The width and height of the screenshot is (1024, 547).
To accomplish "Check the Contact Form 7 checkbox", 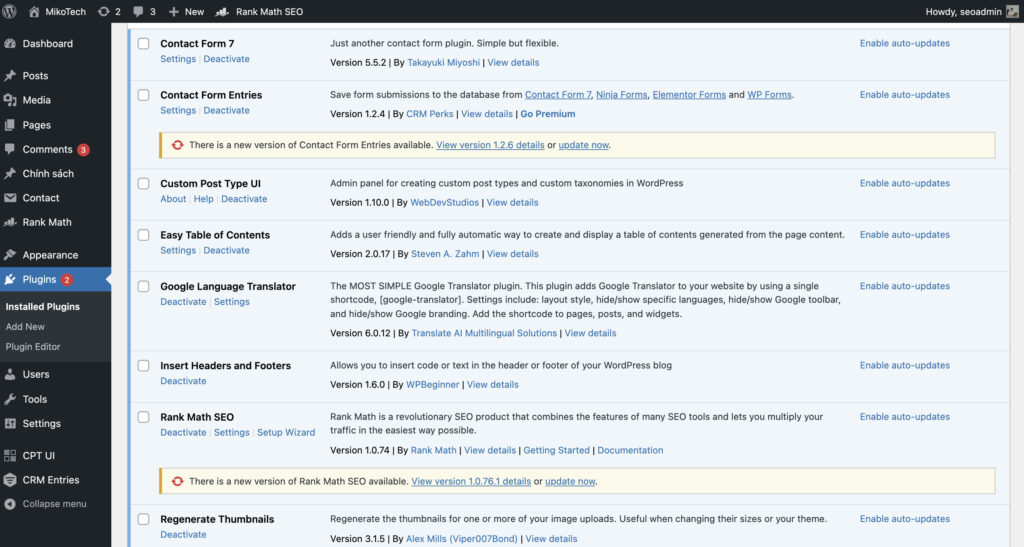I will click(x=143, y=44).
